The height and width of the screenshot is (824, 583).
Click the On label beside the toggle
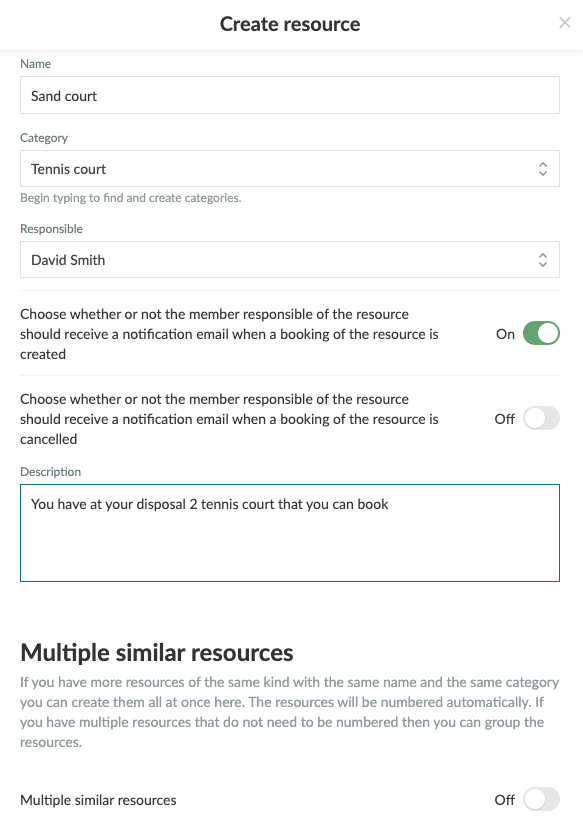(505, 334)
